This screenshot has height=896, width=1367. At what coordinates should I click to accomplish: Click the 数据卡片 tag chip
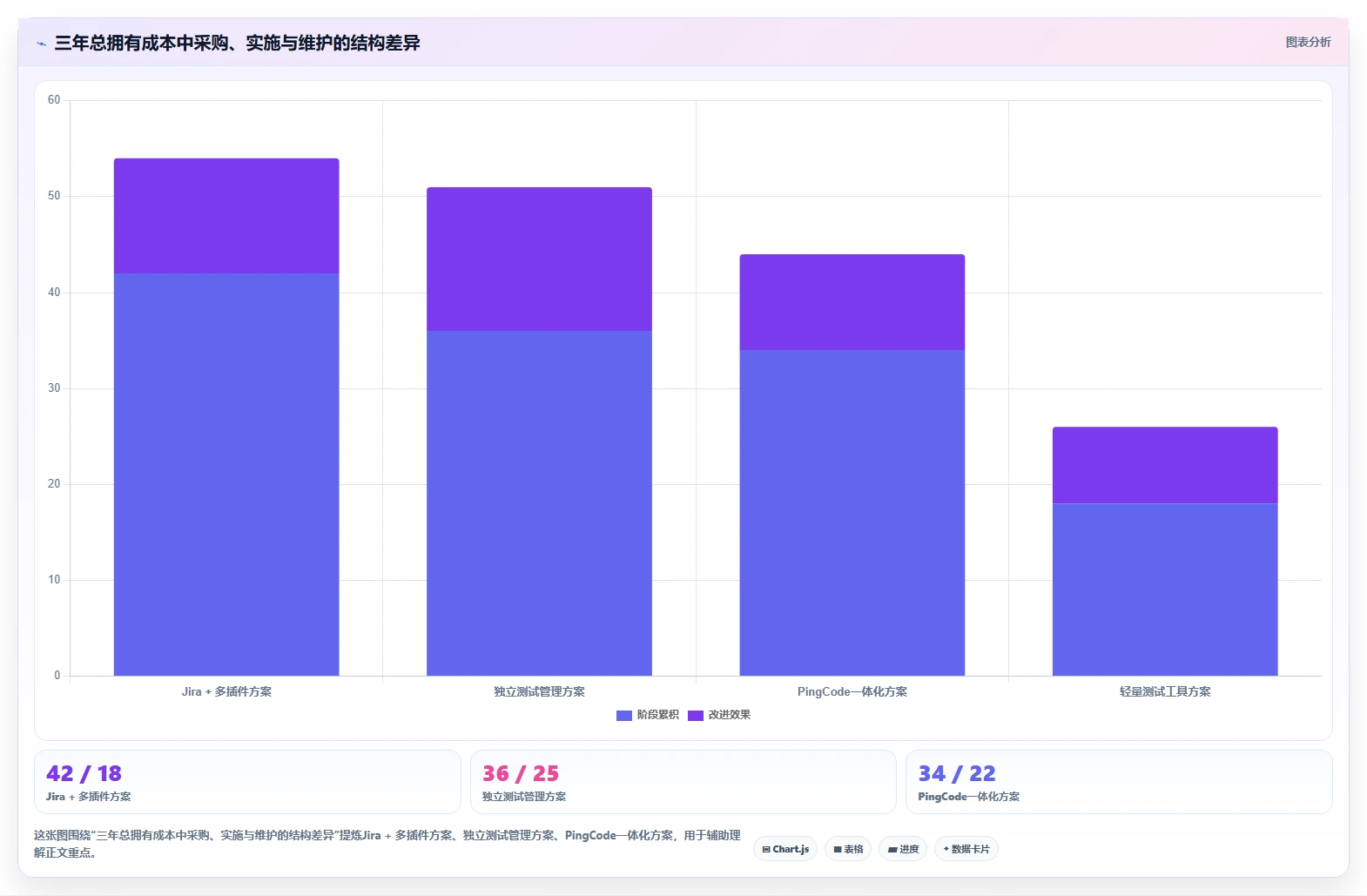point(966,849)
